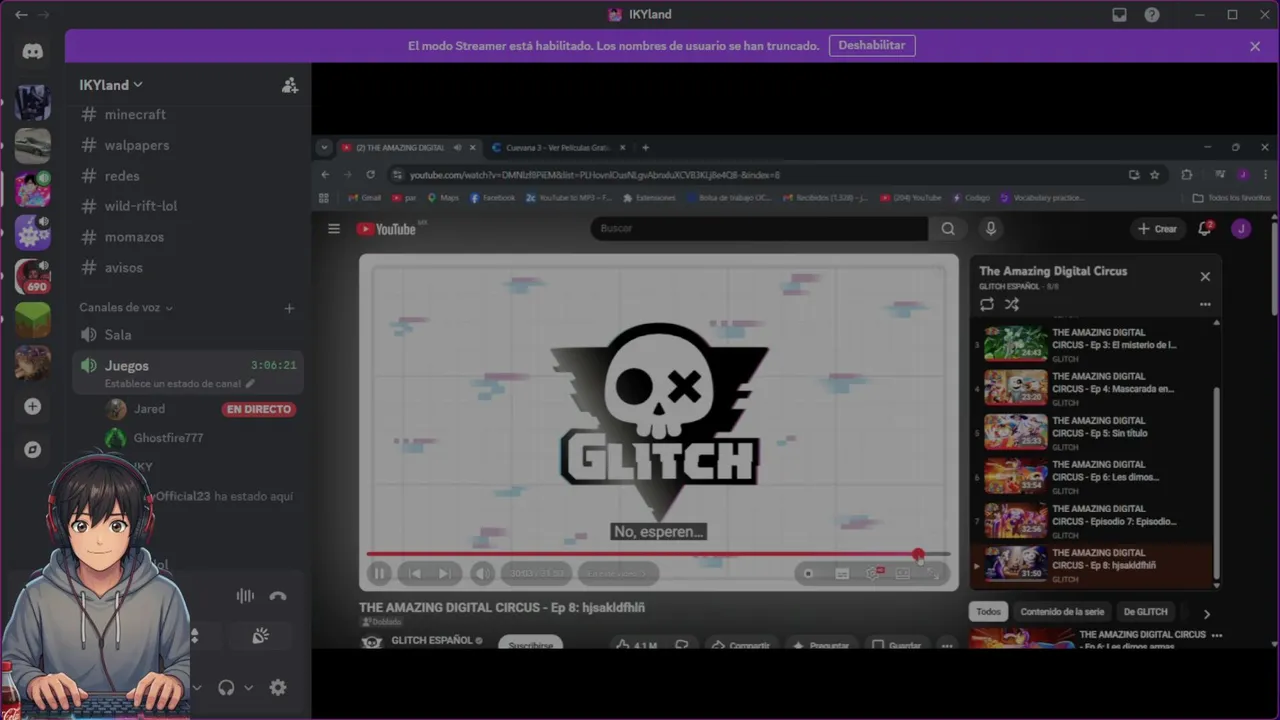The image size is (1280, 720).
Task: Open more options beside related video
Action: click(x=1217, y=635)
